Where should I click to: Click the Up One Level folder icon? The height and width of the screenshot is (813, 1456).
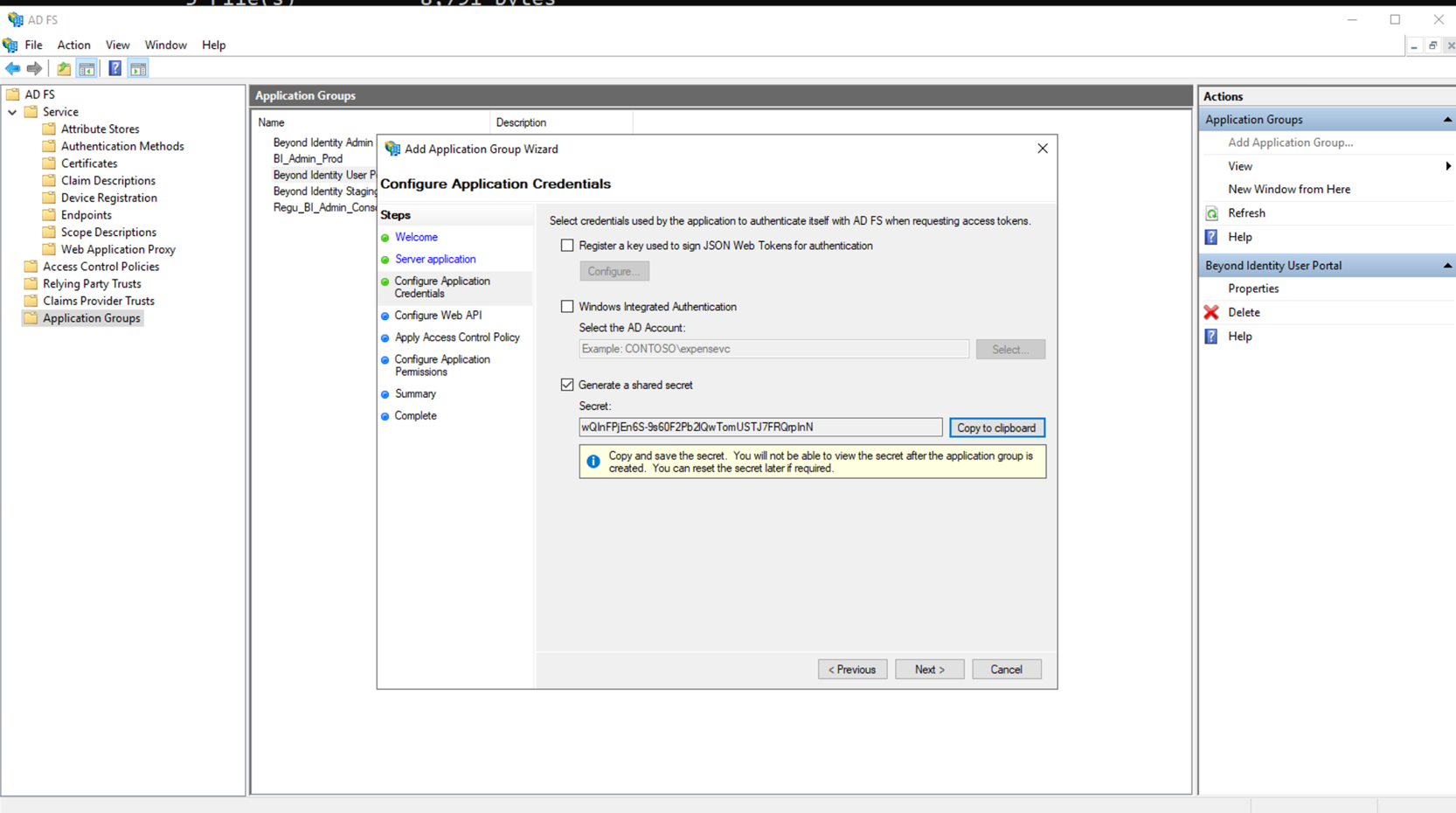coord(64,68)
